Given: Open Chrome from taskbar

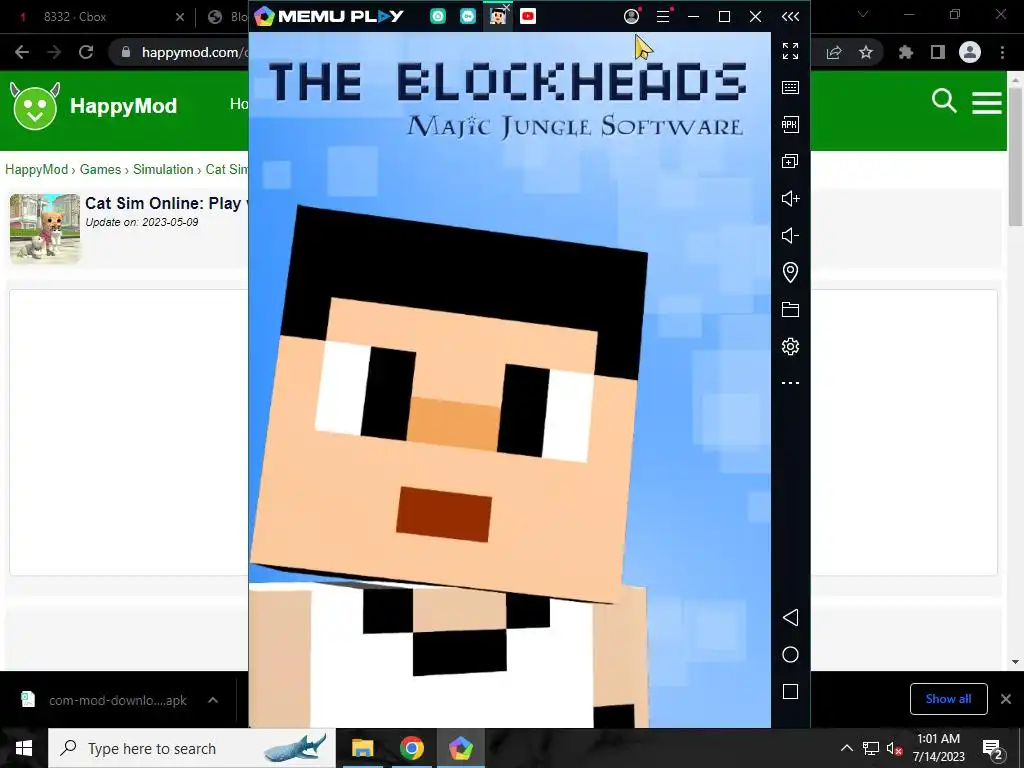Looking at the screenshot, I should coord(411,748).
